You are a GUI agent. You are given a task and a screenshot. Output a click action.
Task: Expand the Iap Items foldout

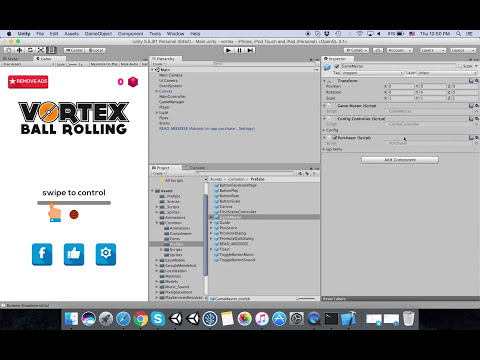pyautogui.click(x=324, y=149)
